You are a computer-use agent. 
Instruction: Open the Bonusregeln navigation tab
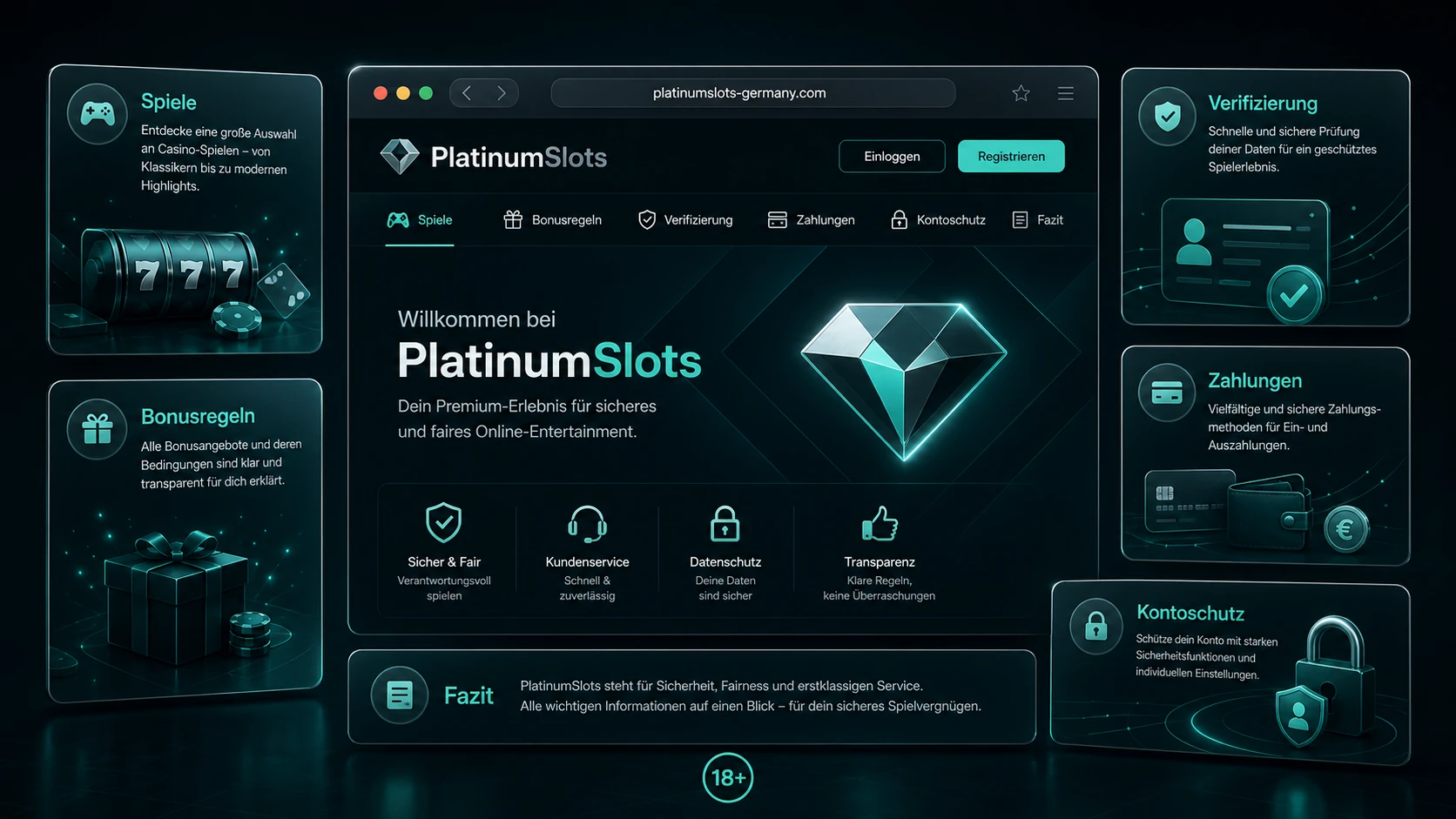pyautogui.click(x=553, y=220)
